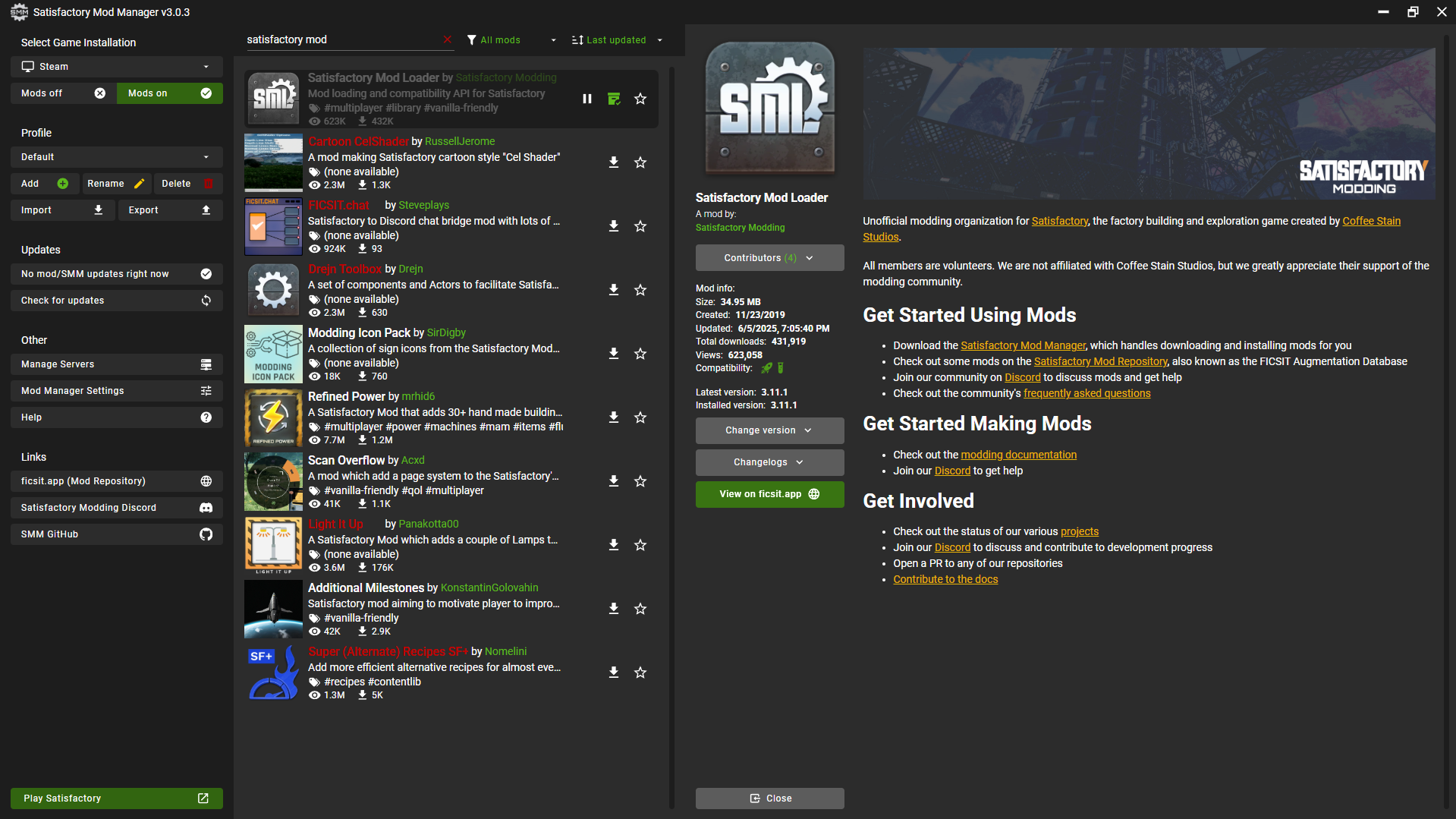Follow Contribute to the docs link

pos(945,579)
